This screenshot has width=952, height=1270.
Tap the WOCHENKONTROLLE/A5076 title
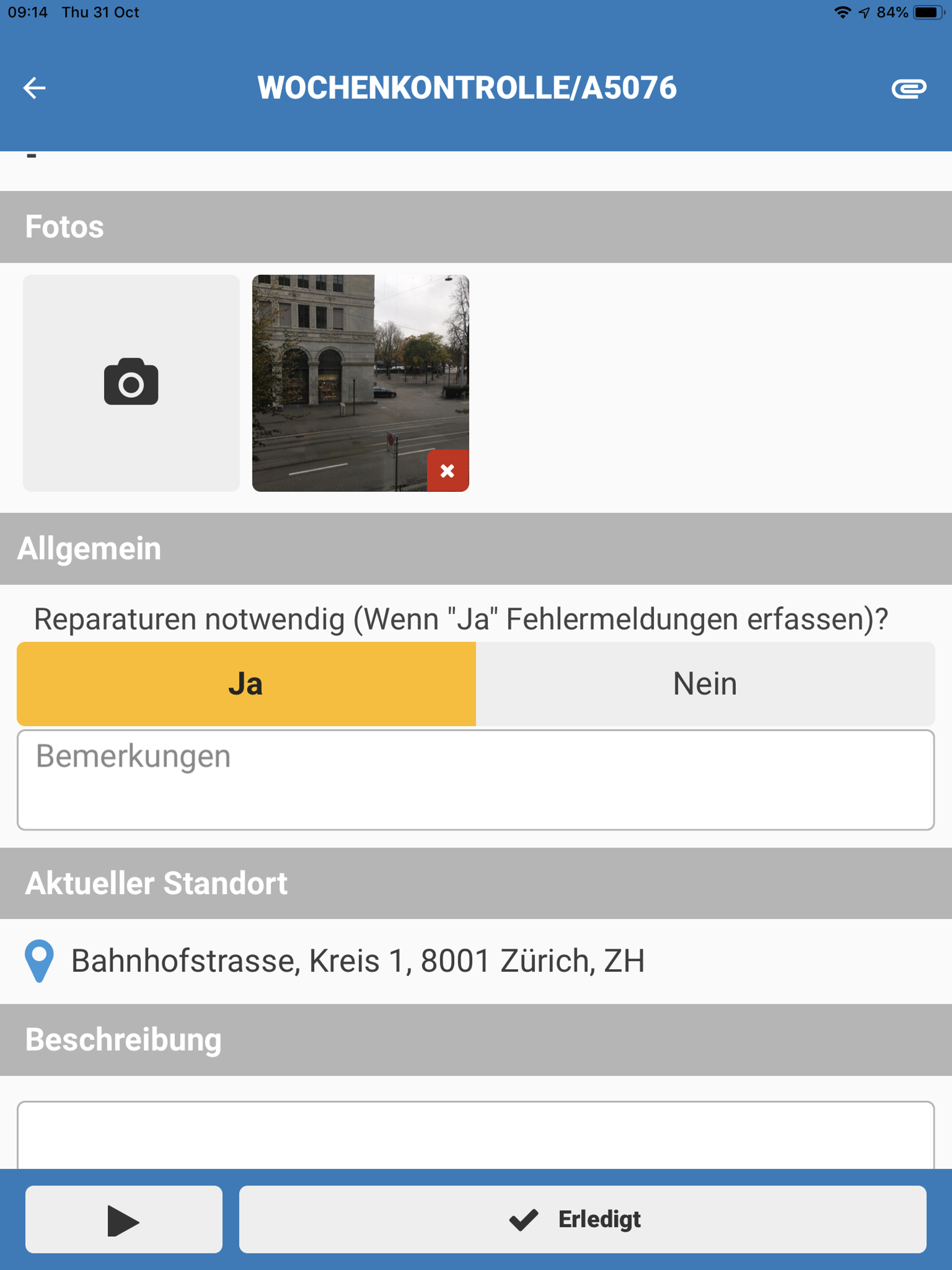467,88
